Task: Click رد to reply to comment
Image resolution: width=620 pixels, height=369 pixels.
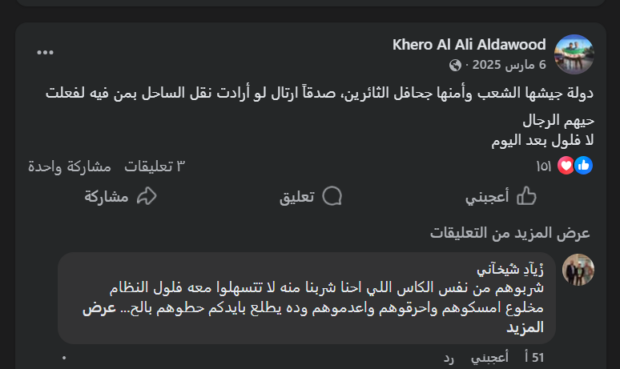Action: 449,358
